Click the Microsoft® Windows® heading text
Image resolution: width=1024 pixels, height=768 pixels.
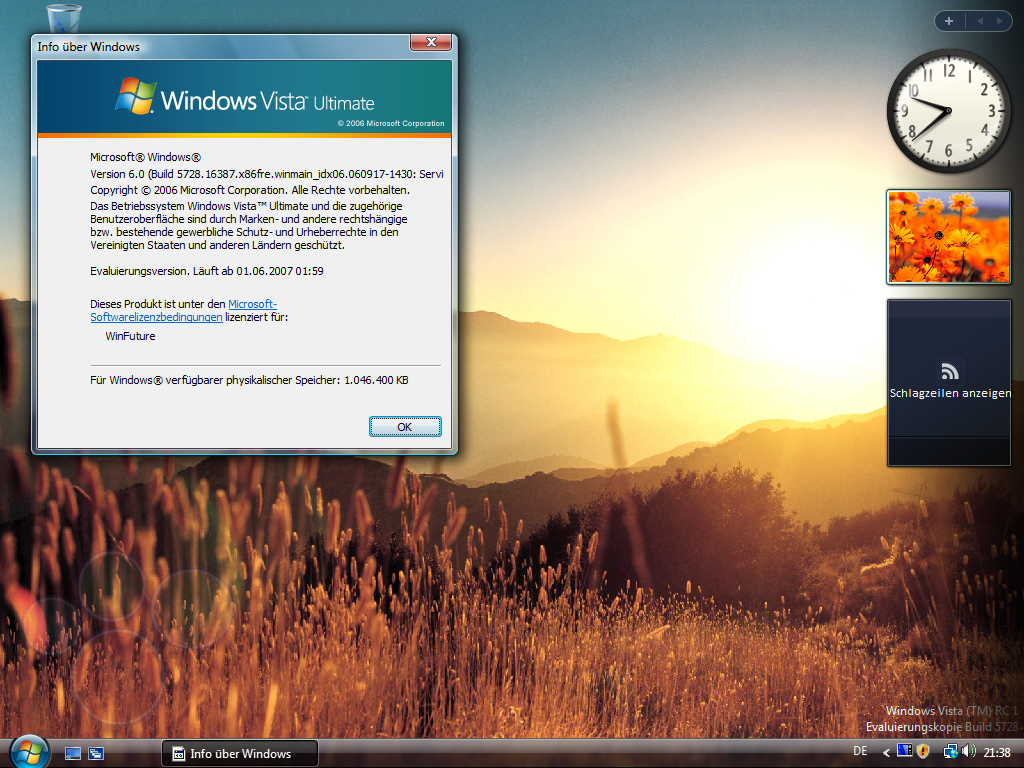tap(146, 157)
